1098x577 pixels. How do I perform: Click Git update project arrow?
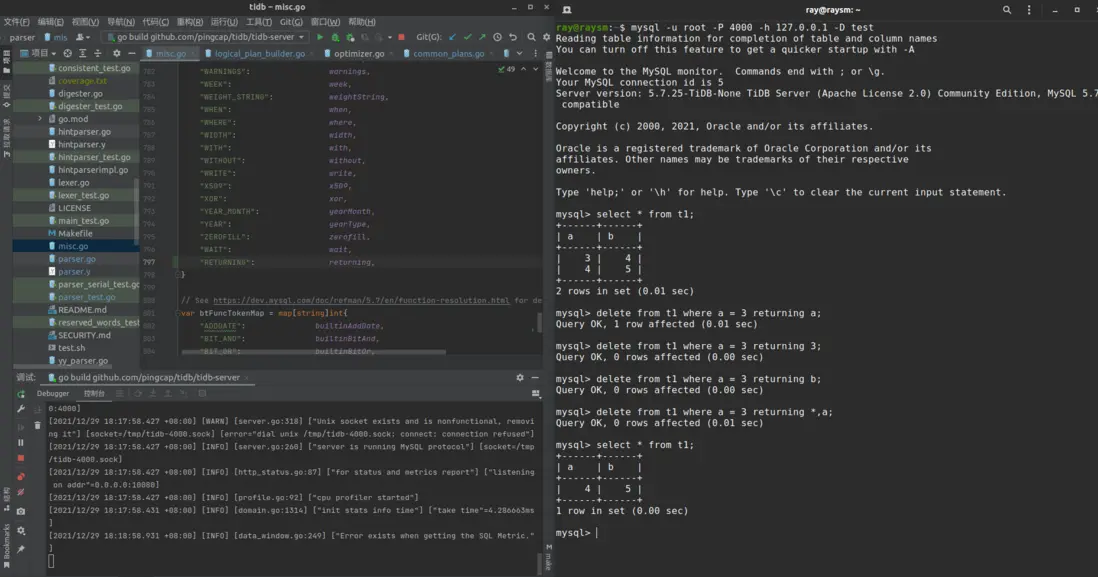click(452, 37)
